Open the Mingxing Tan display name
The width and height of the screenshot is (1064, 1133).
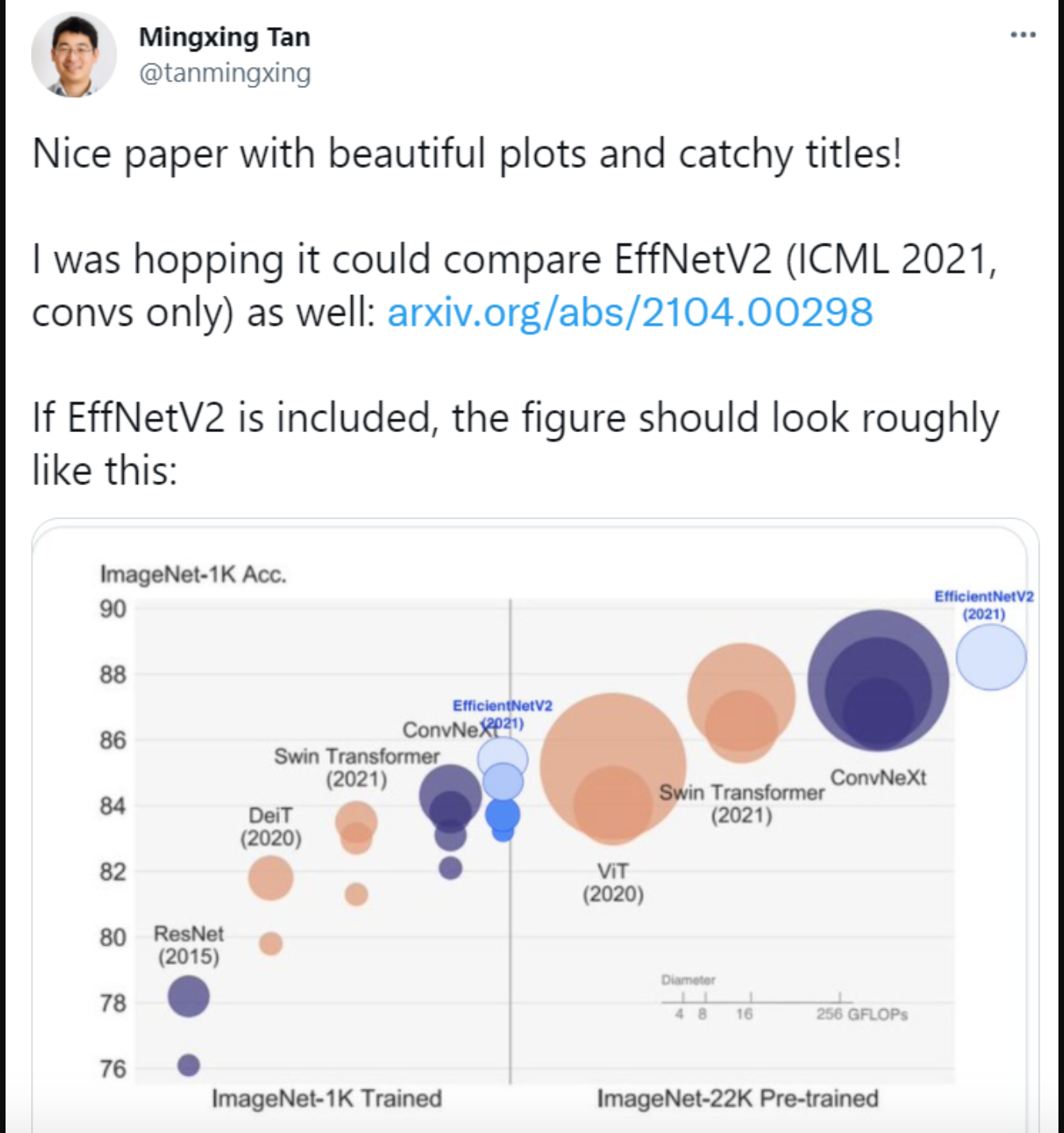(x=224, y=36)
